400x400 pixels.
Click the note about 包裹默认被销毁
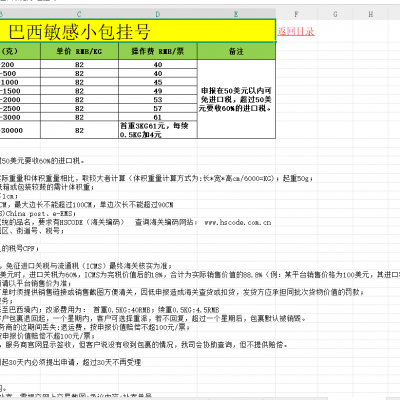pos(153,318)
